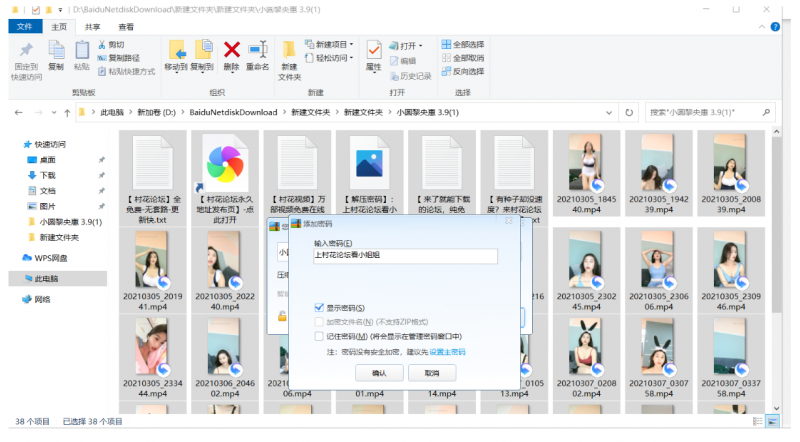Click the Confirm (确认) button in dialog
800x442 pixels.
click(379, 373)
